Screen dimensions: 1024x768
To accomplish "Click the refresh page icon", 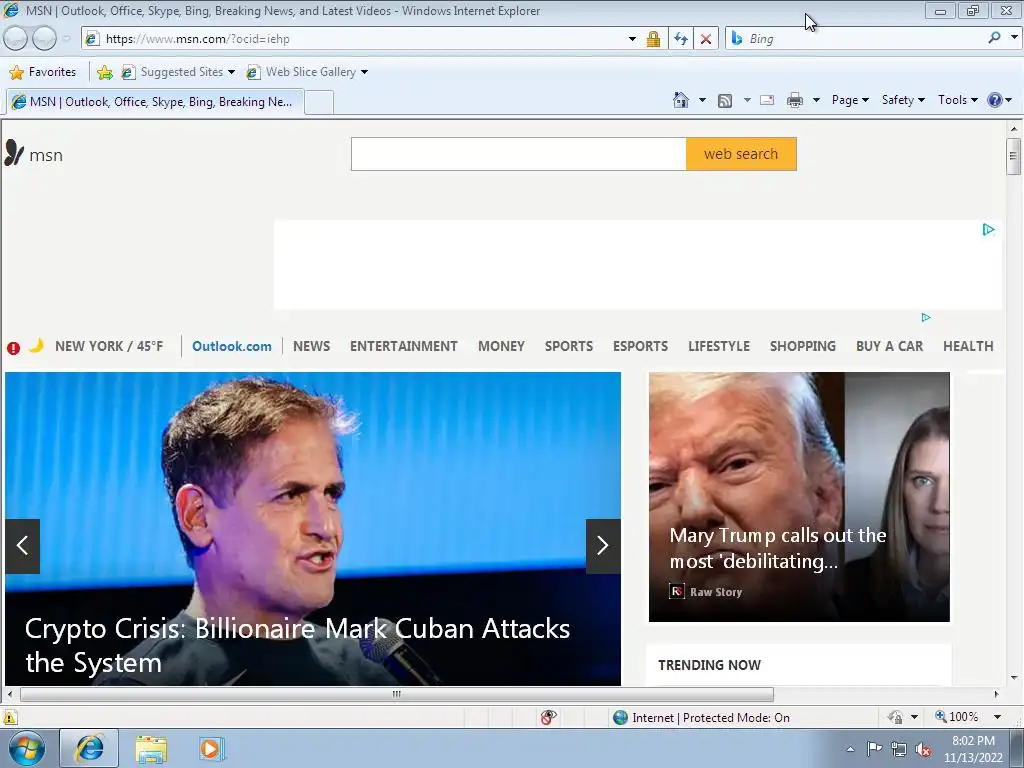I will point(680,39).
